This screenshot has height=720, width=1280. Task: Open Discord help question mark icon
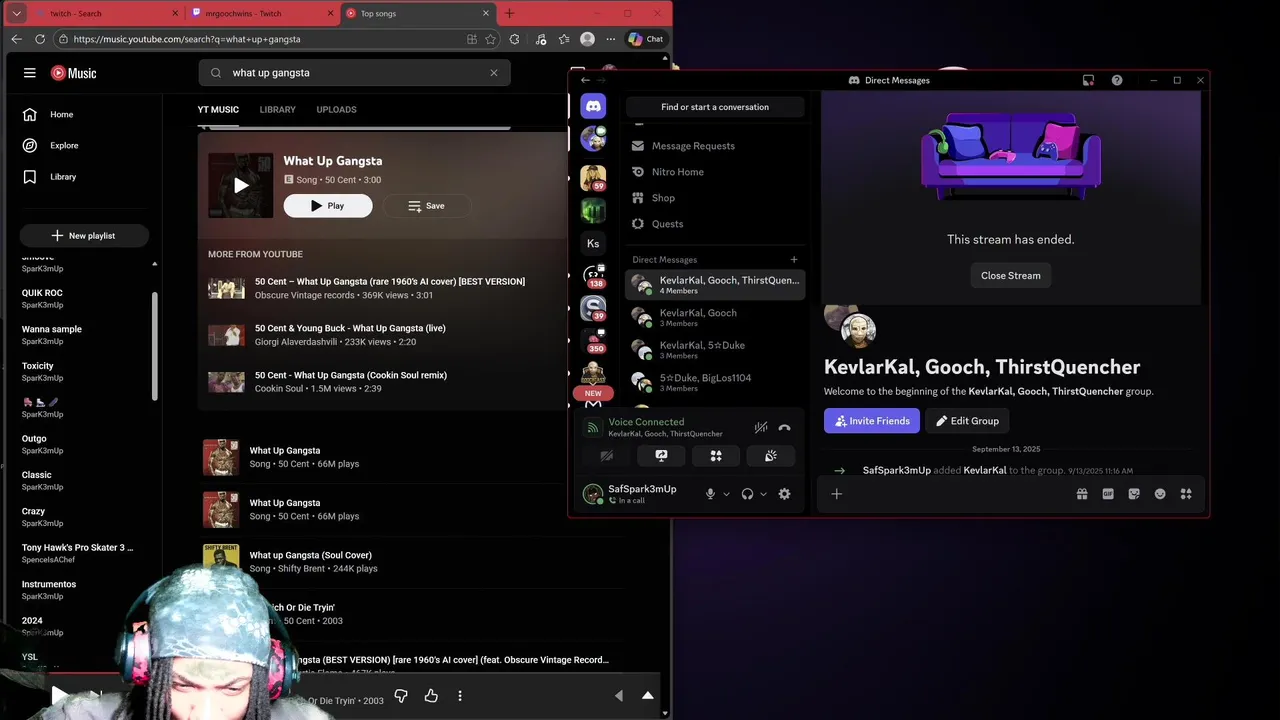1117,80
